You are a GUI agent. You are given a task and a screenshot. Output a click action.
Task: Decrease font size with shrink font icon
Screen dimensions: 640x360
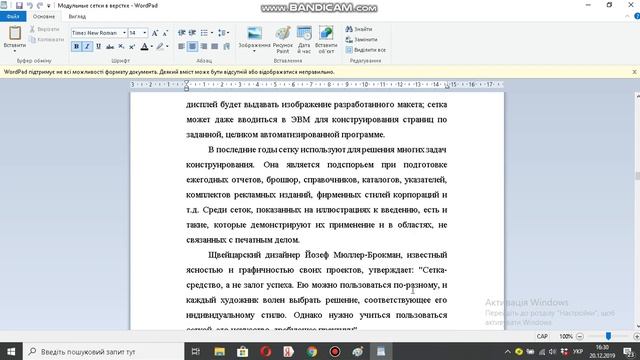click(x=165, y=33)
